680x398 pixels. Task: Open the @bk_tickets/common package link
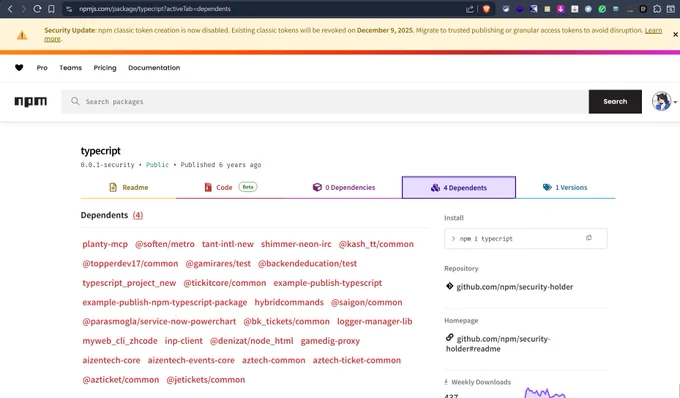click(x=287, y=322)
